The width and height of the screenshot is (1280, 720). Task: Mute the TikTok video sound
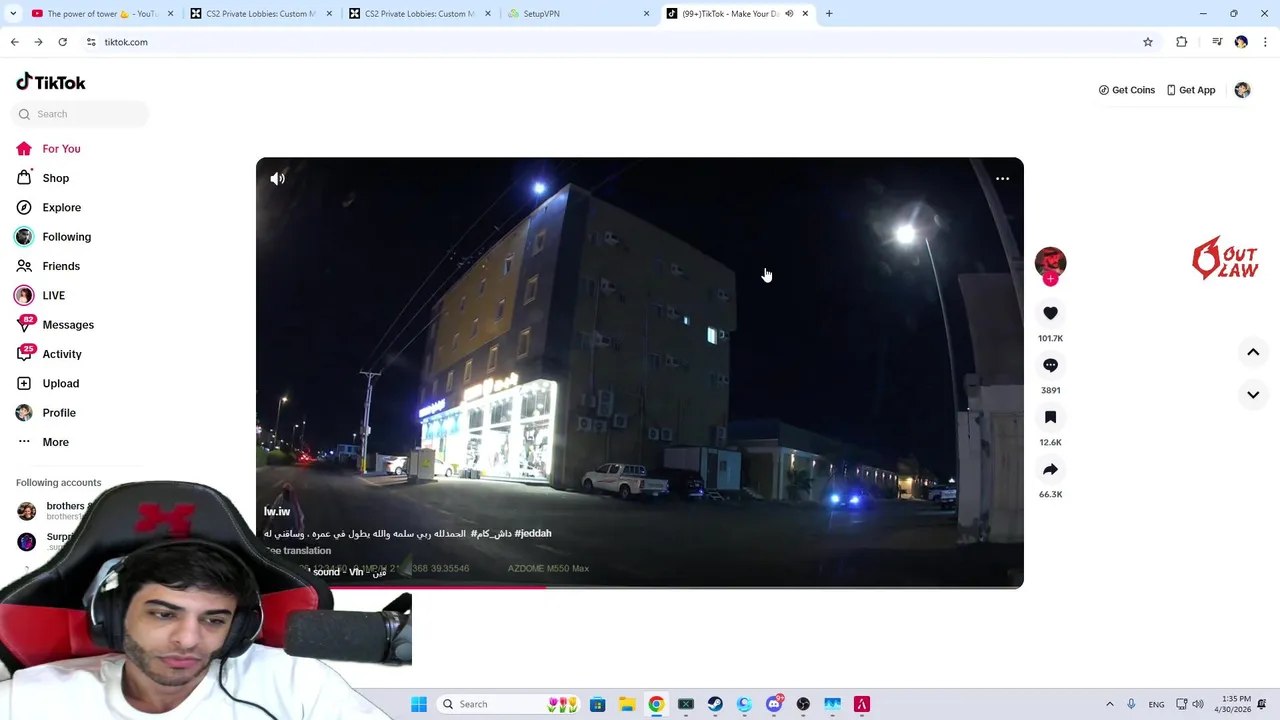(x=277, y=179)
